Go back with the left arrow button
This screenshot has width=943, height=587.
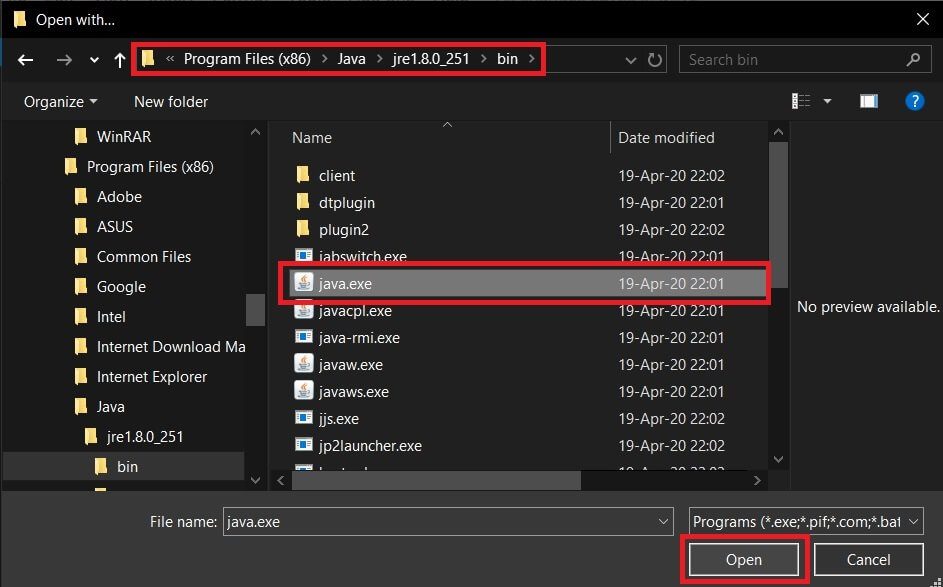25,60
